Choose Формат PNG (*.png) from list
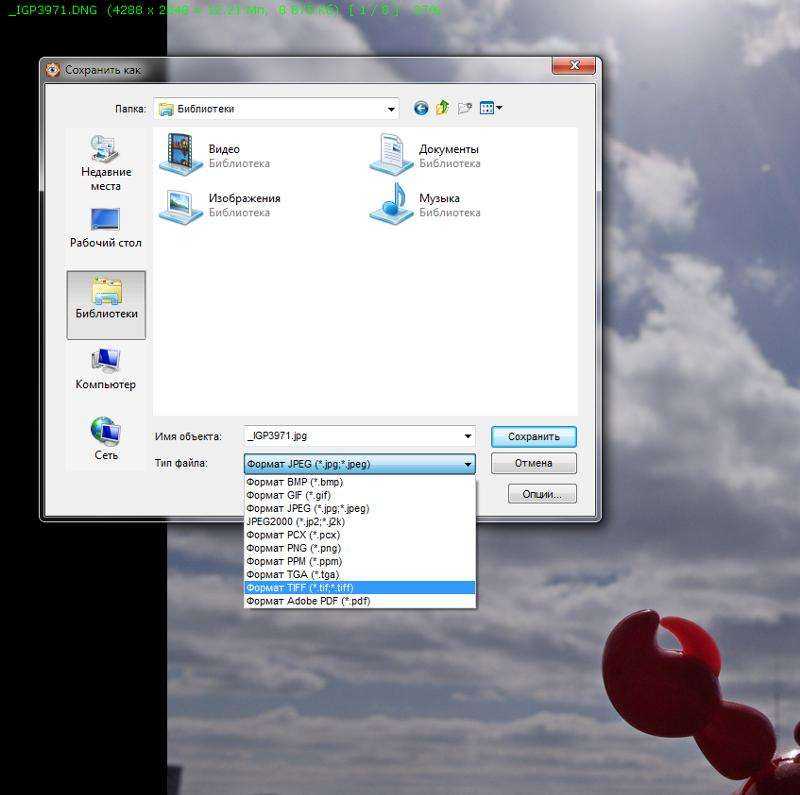Image resolution: width=800 pixels, height=795 pixels. coord(360,549)
